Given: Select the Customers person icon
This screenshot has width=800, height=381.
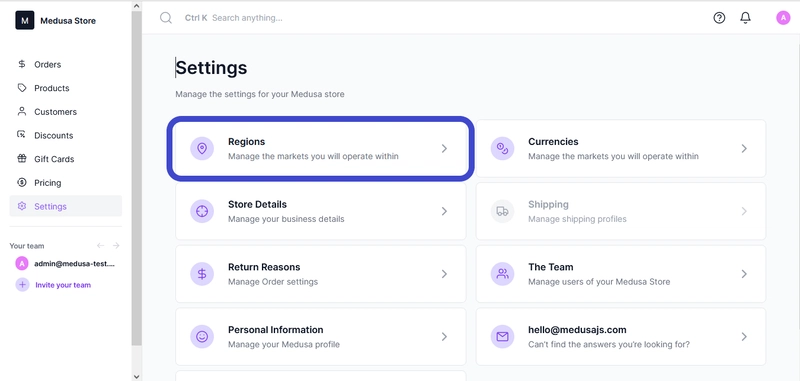Looking at the screenshot, I should pos(21,111).
